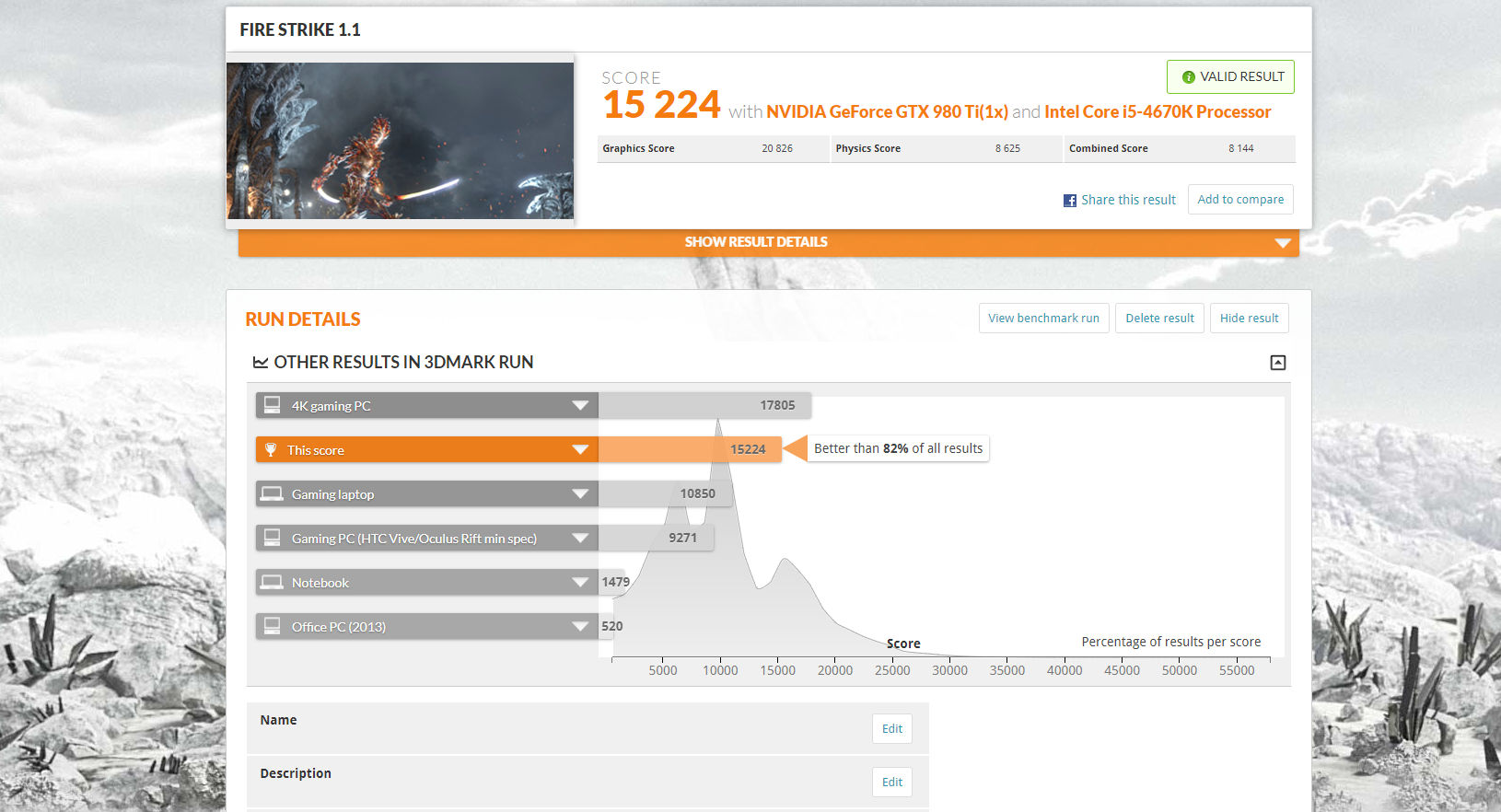Viewport: 1501px width, 812px height.
Task: Collapse the Other Results in 3DMark Run panel
Action: (1277, 363)
